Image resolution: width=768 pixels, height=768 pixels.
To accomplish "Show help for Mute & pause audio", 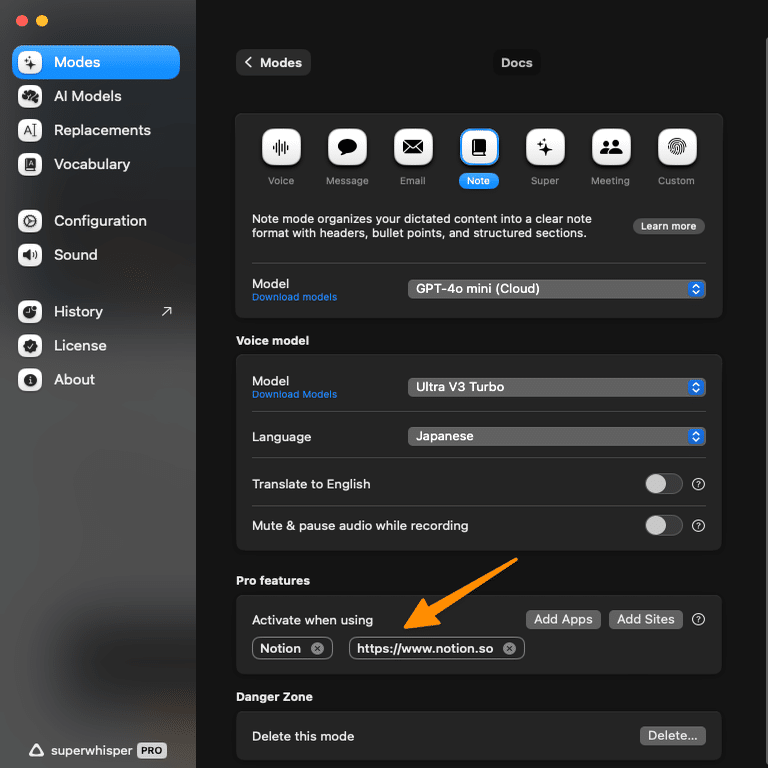I will 698,526.
